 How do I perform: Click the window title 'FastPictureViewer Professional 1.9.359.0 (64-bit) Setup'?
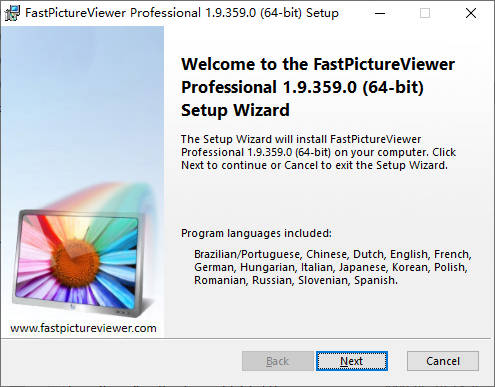click(182, 13)
